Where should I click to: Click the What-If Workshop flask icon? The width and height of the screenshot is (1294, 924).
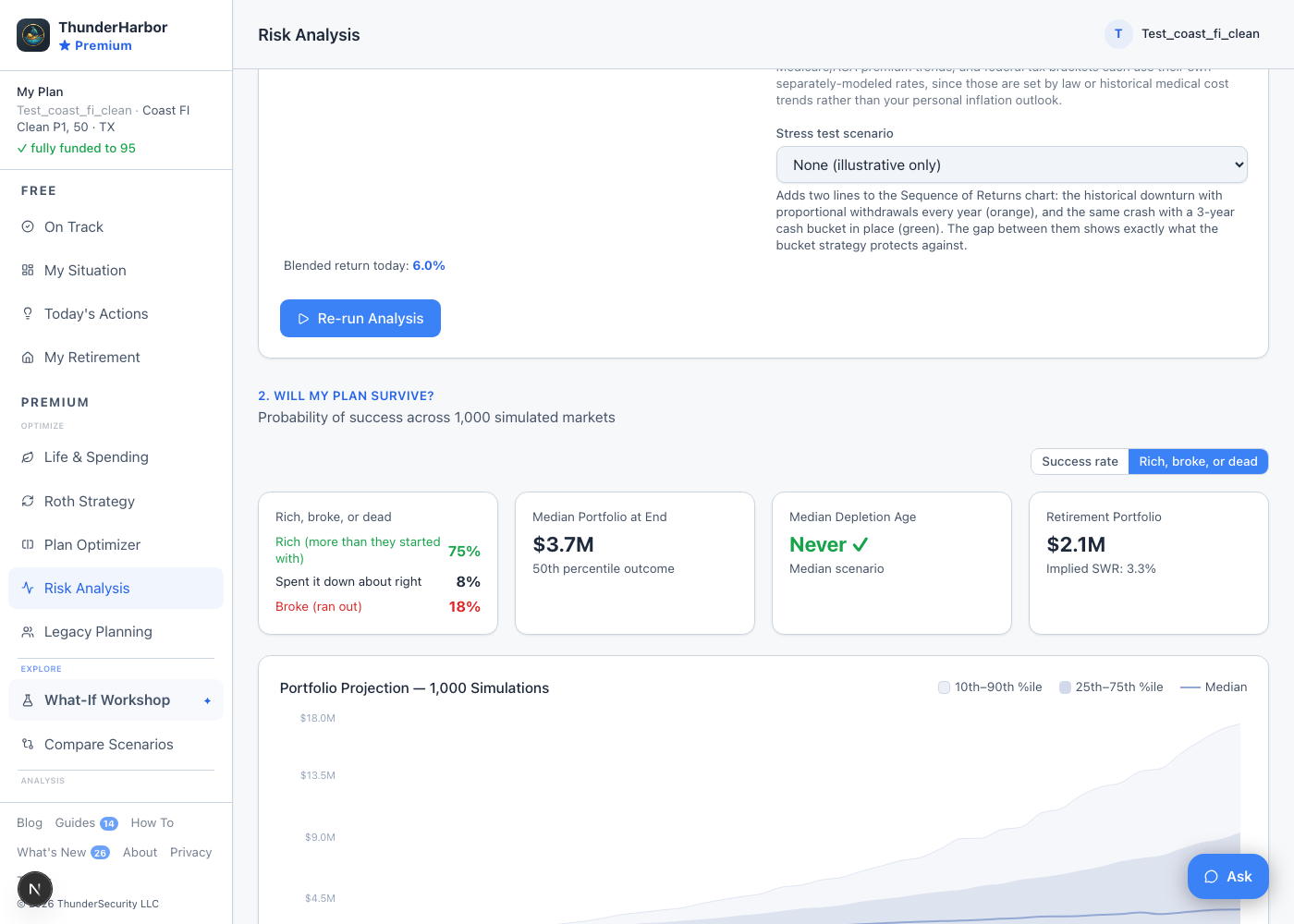click(28, 699)
